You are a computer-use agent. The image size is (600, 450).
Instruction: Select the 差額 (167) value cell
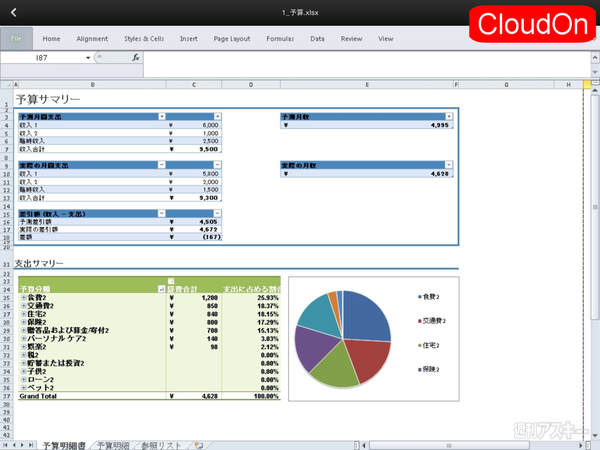[x=194, y=237]
